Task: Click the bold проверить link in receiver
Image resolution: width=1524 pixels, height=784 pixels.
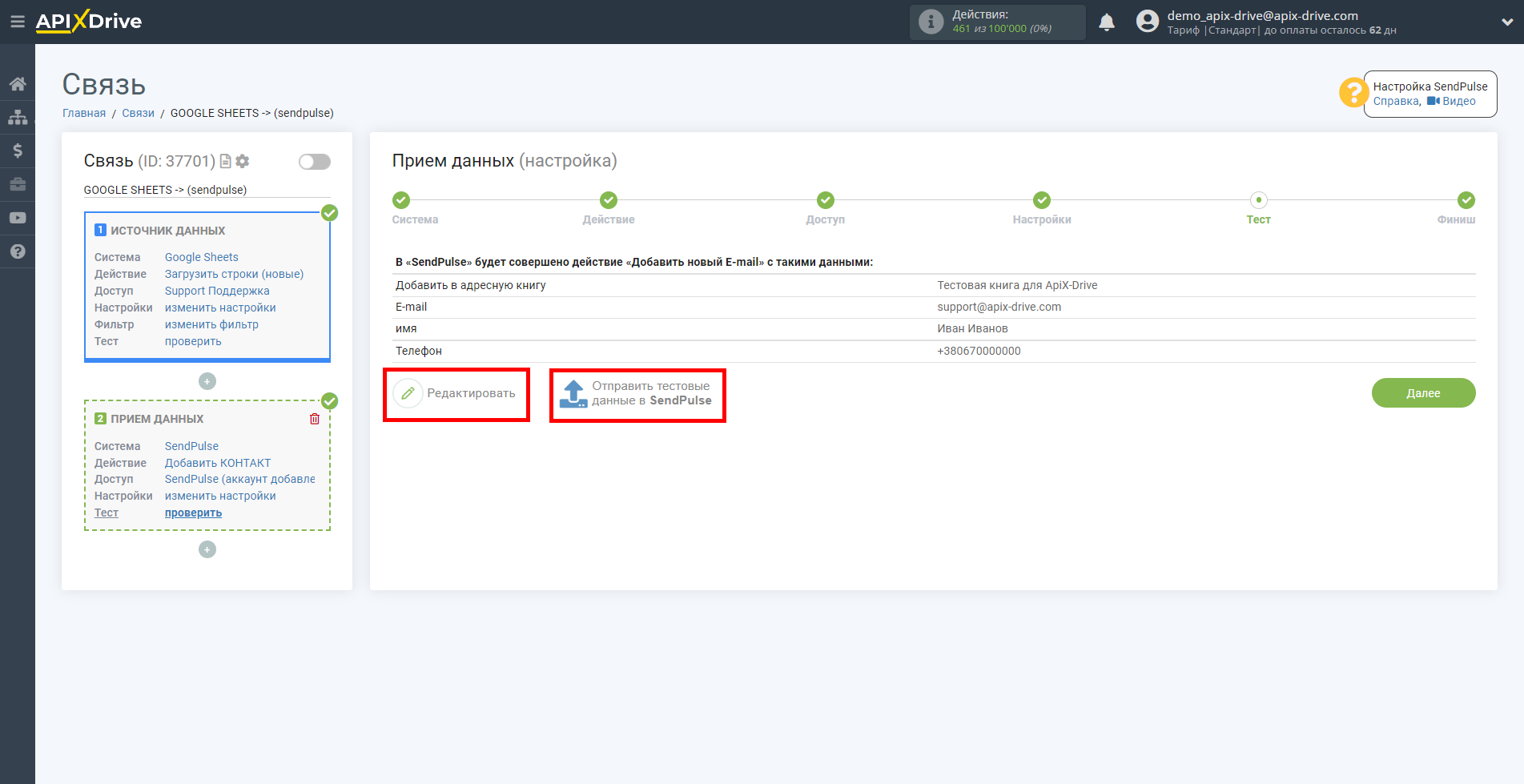Action: tap(193, 513)
